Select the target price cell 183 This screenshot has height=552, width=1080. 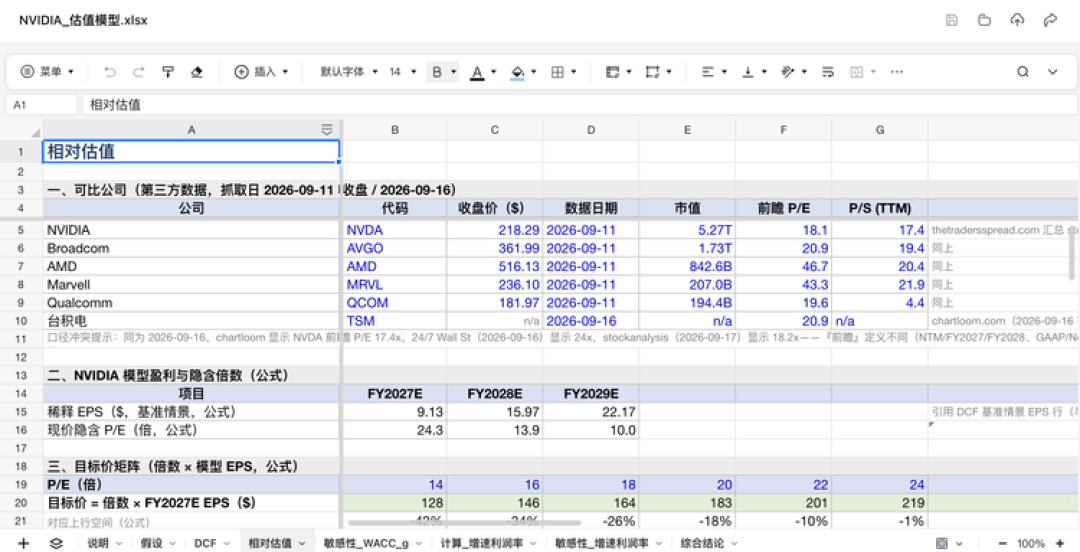687,503
